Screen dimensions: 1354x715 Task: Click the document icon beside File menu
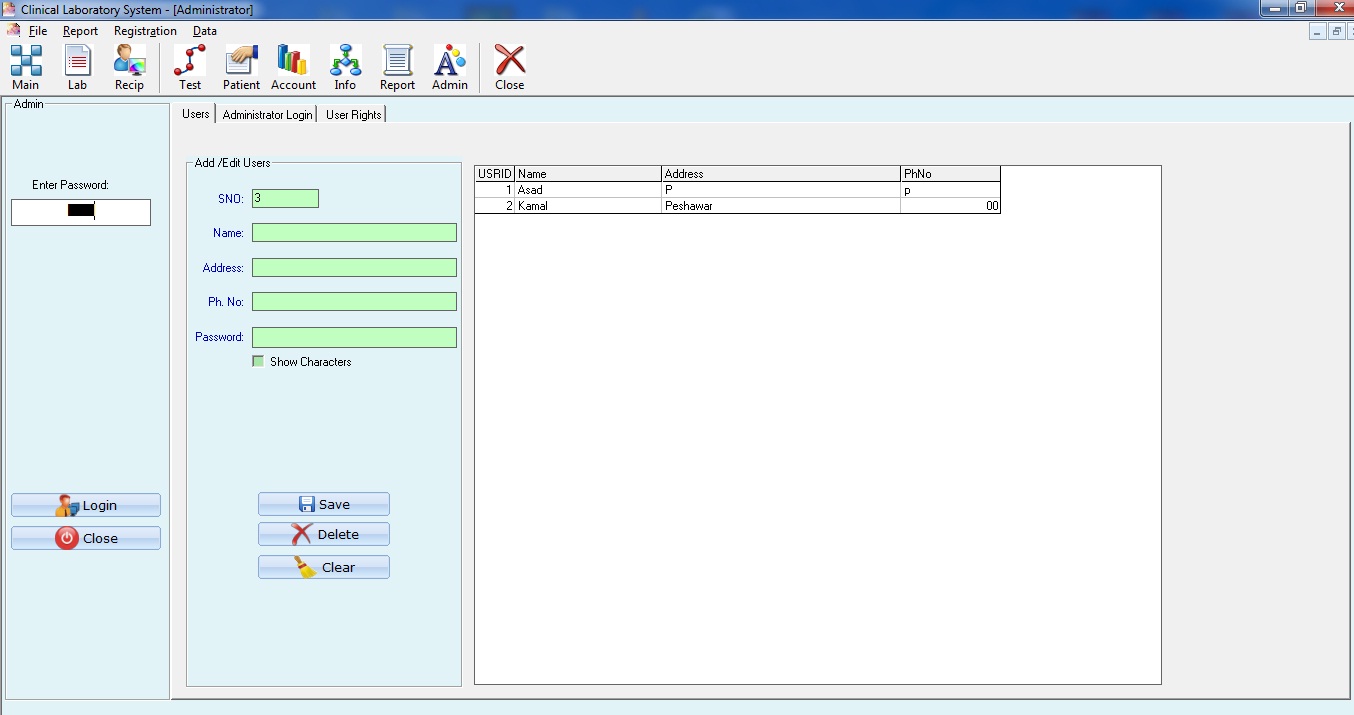pyautogui.click(x=13, y=31)
